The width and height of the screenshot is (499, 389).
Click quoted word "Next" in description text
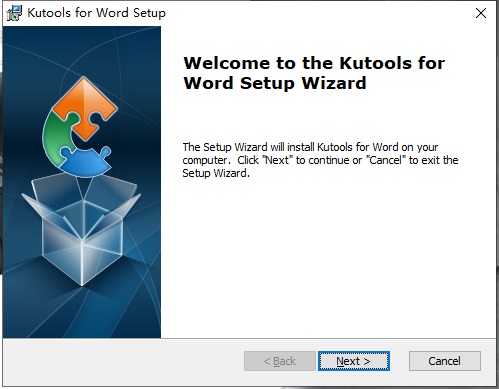tap(277, 160)
